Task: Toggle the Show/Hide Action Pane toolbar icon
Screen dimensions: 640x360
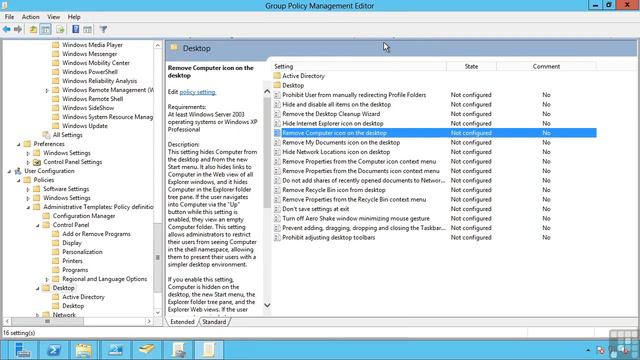Action: (87, 29)
